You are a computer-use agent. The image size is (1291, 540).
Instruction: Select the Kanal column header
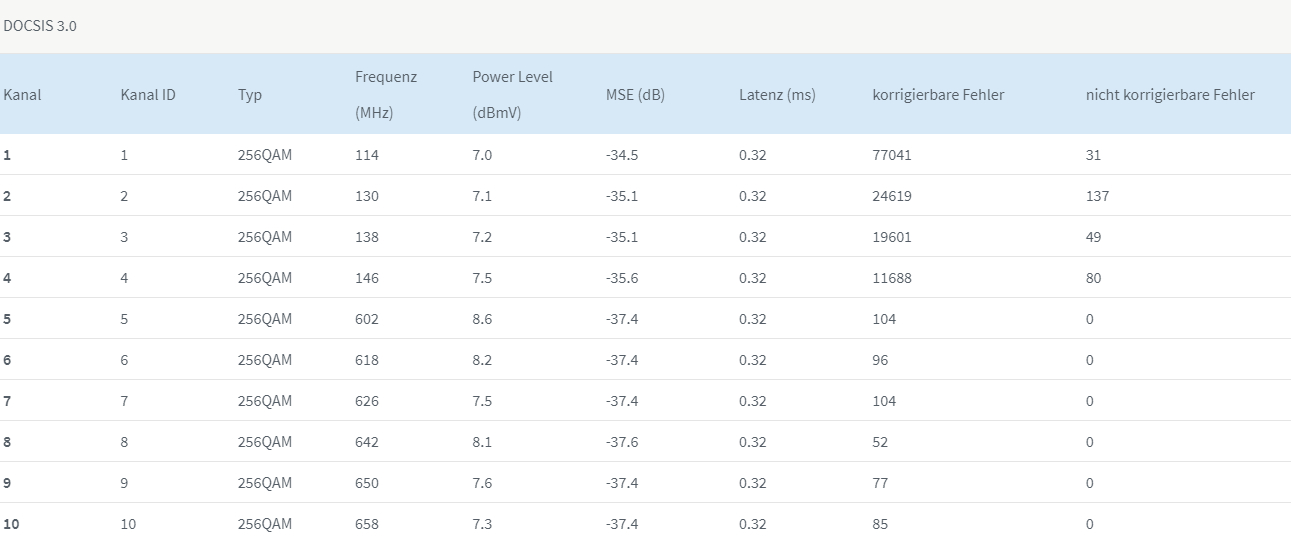[x=22, y=95]
